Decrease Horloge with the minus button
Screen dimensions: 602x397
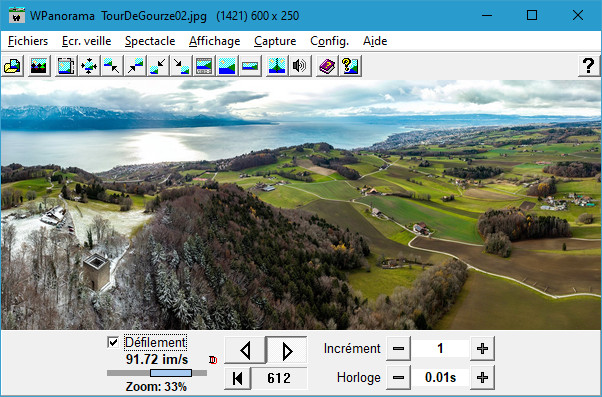pyautogui.click(x=399, y=378)
